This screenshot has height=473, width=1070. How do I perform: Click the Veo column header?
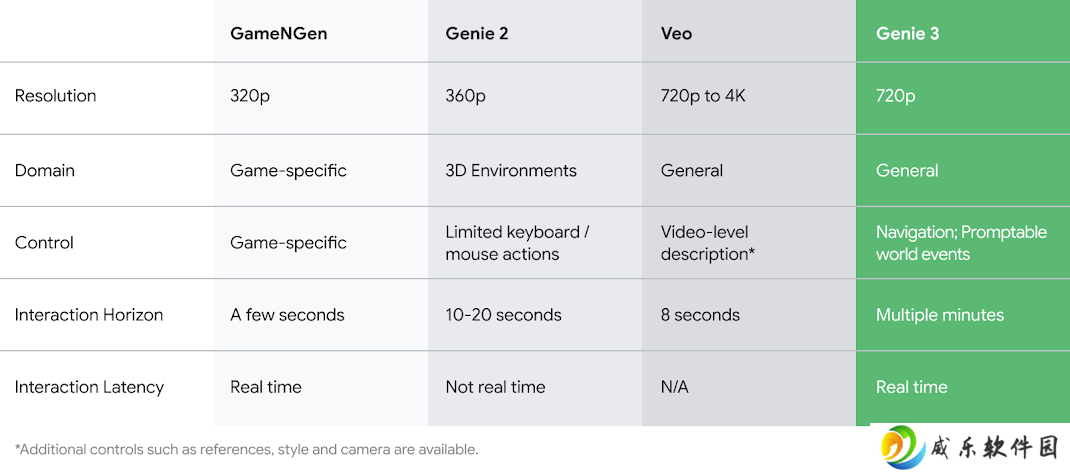tap(676, 33)
